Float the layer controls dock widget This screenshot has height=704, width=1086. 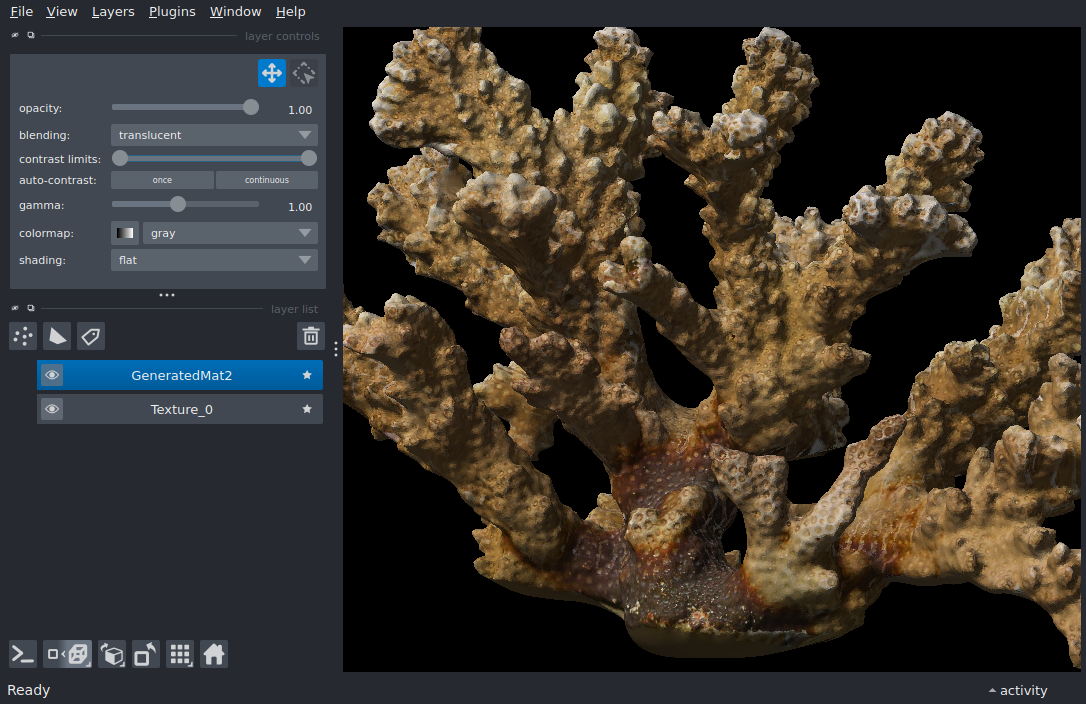[30, 35]
